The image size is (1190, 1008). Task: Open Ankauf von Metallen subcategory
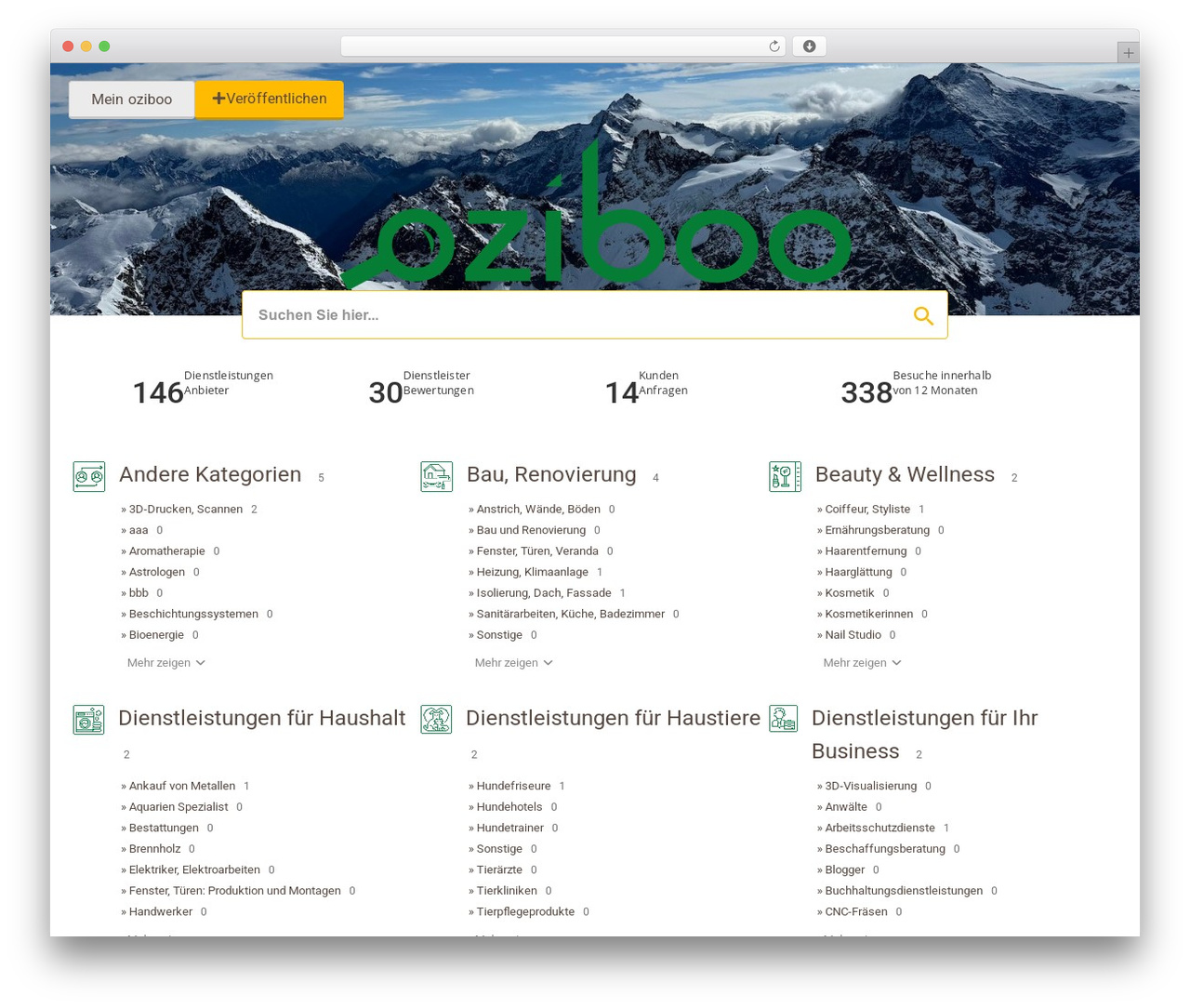tap(182, 787)
